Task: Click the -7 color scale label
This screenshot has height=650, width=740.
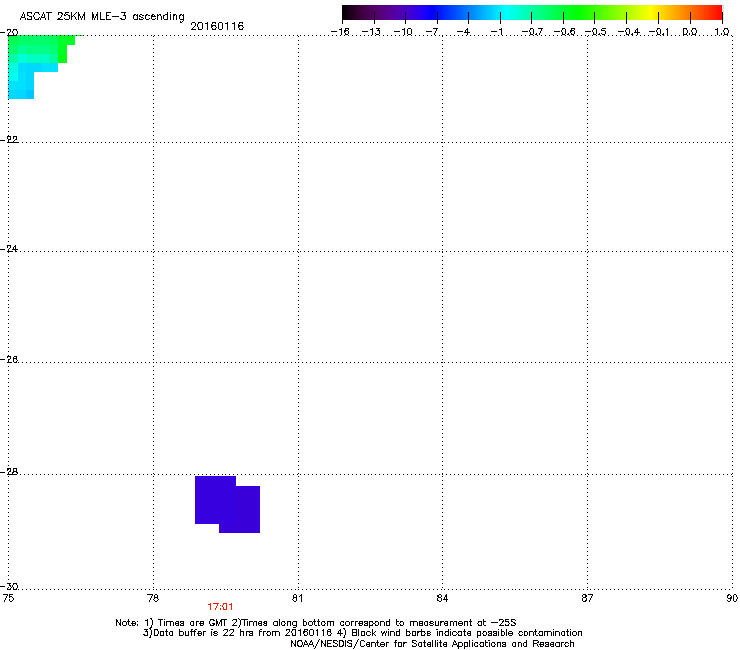Action: point(433,32)
